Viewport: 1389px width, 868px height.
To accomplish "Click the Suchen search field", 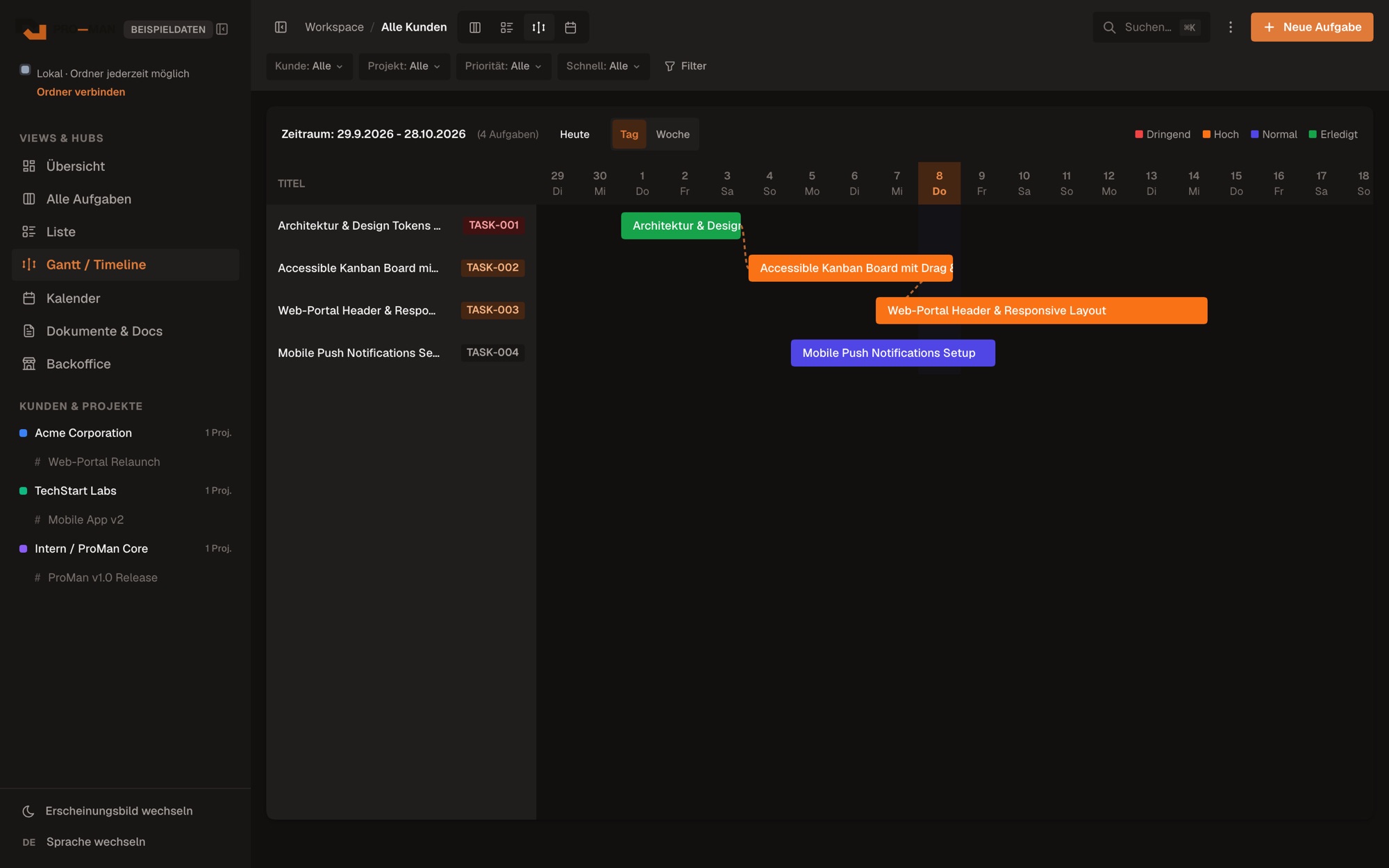I will (x=1151, y=28).
